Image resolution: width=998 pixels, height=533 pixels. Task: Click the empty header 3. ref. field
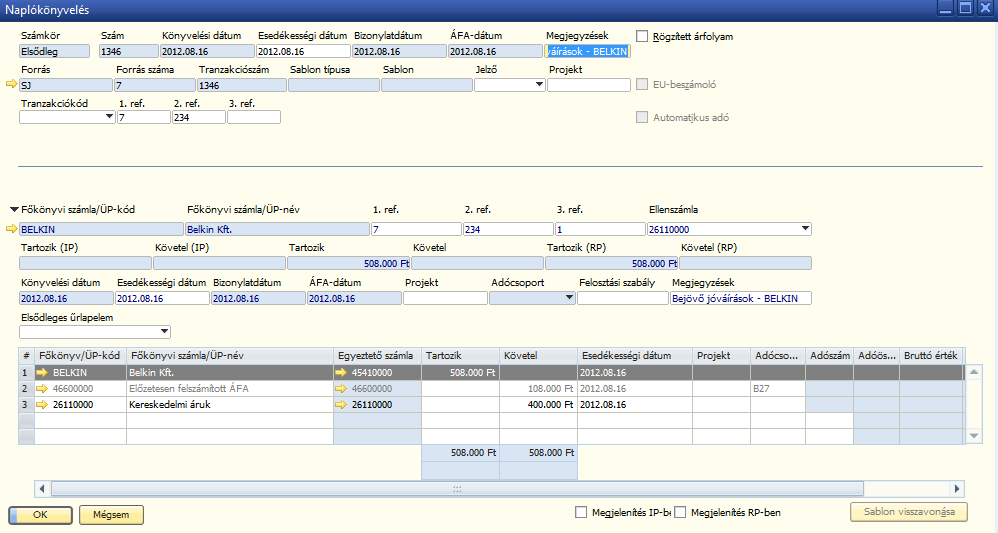[254, 117]
